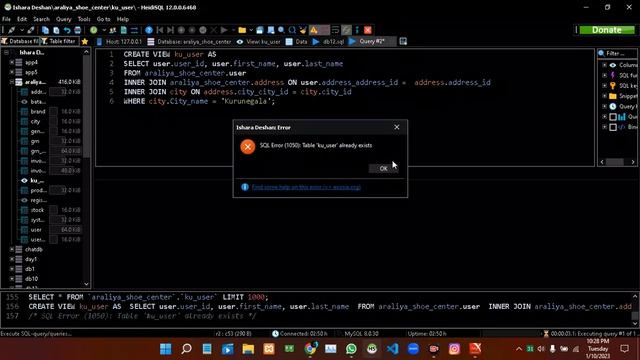
Task: Expand the Columns helper node
Action: coord(604,65)
